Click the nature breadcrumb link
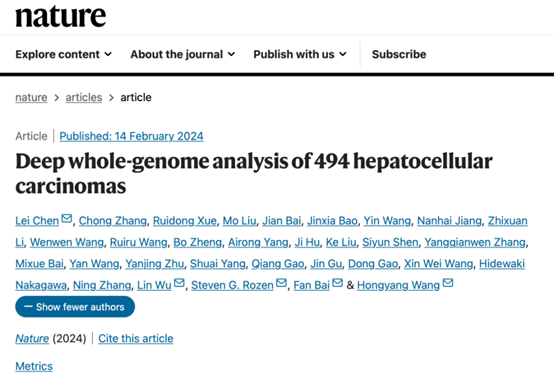This screenshot has height=388, width=554. pos(31,98)
